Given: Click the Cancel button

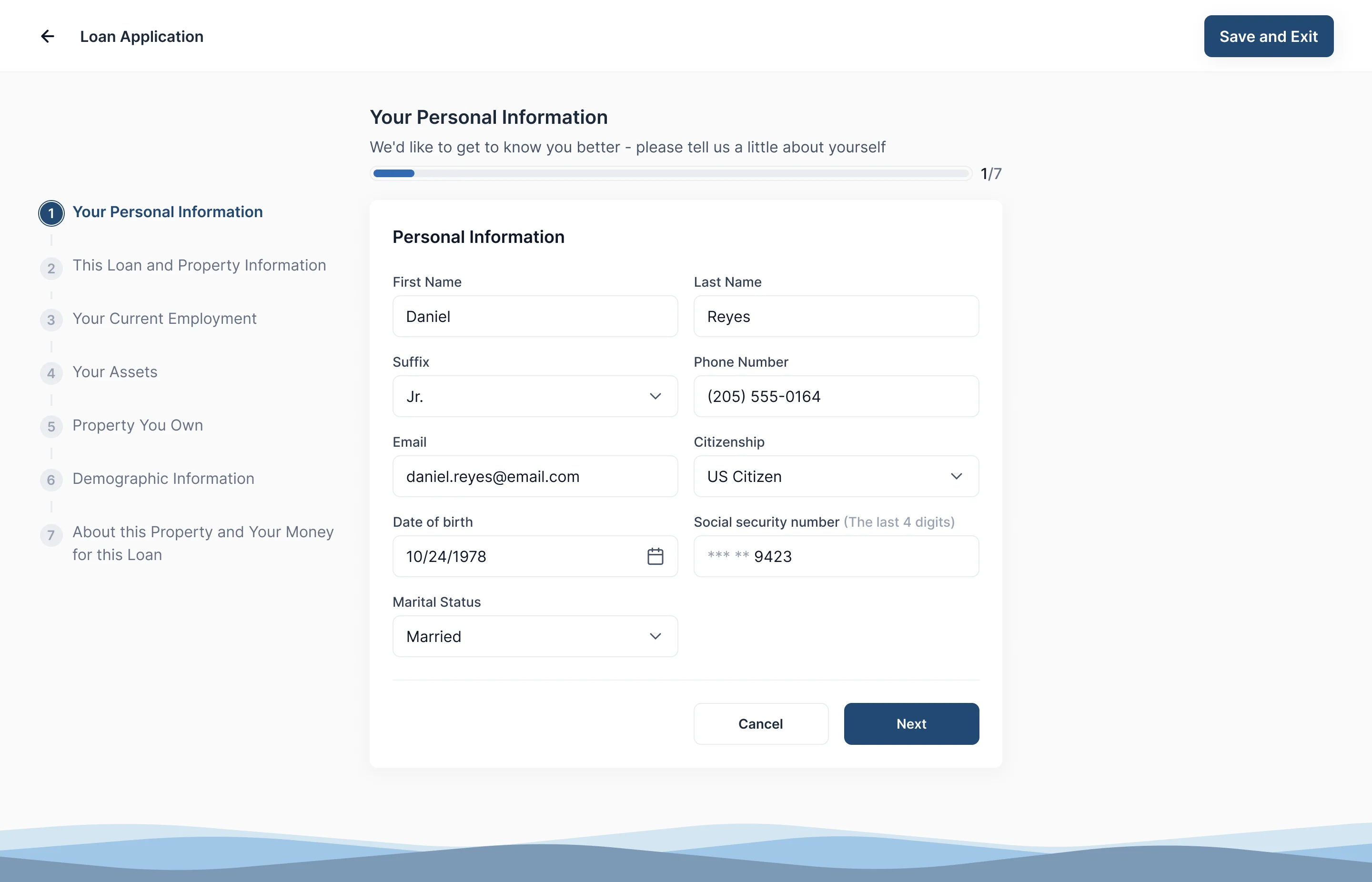Looking at the screenshot, I should [761, 724].
